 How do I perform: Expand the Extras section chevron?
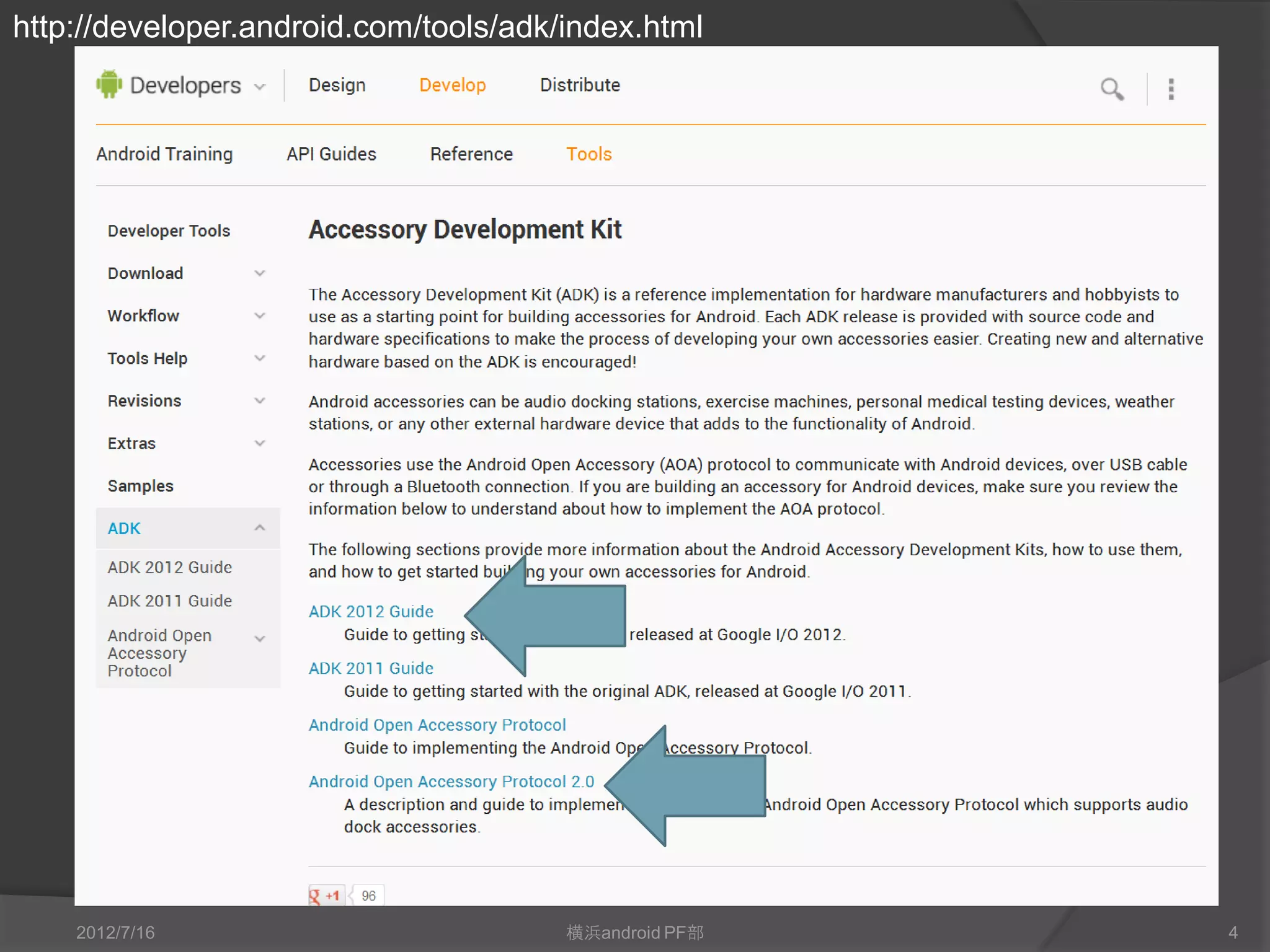260,443
